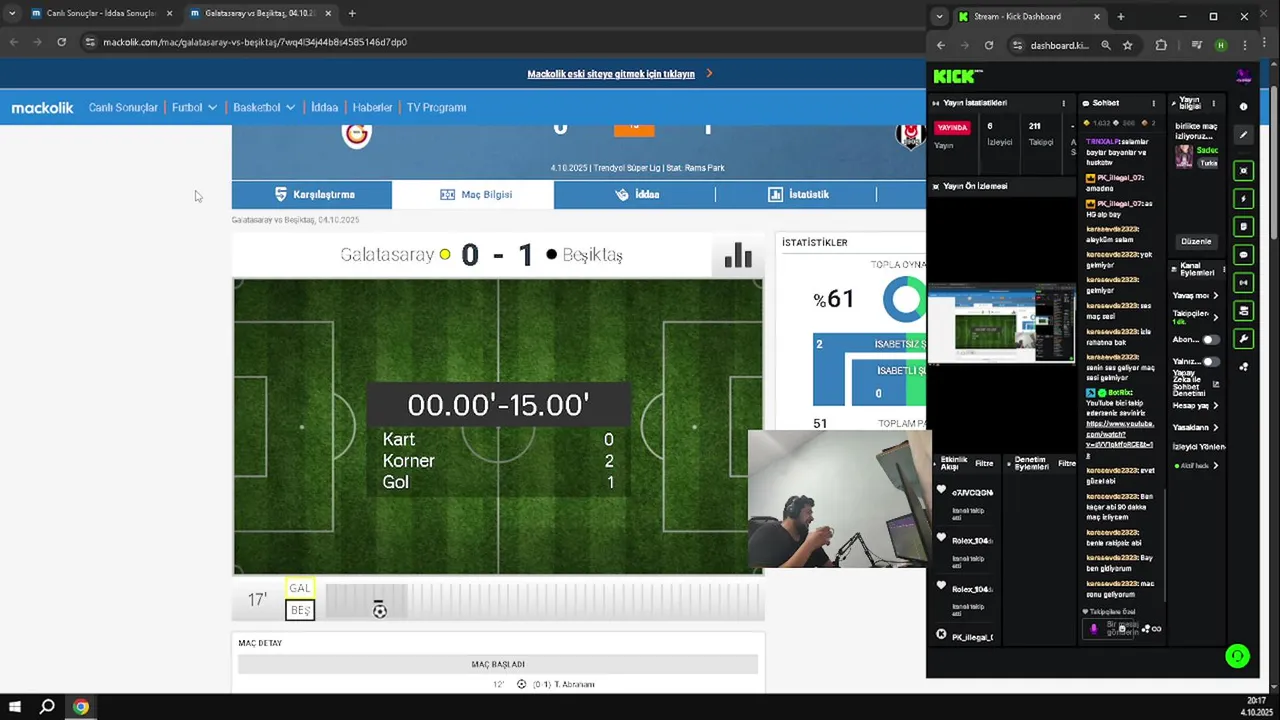Select the pencil edit icon in Kick sidebar
This screenshot has width=1280, height=720.
point(1243,134)
